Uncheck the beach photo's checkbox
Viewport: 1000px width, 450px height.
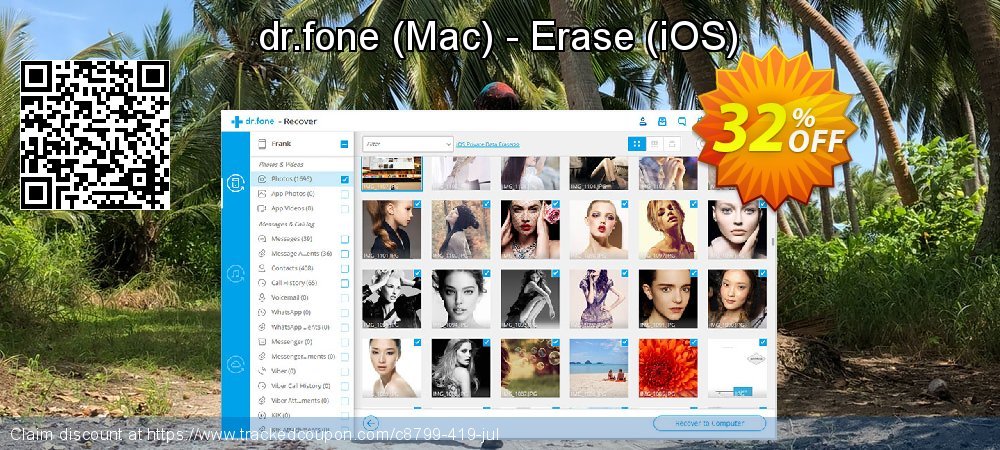click(x=624, y=342)
